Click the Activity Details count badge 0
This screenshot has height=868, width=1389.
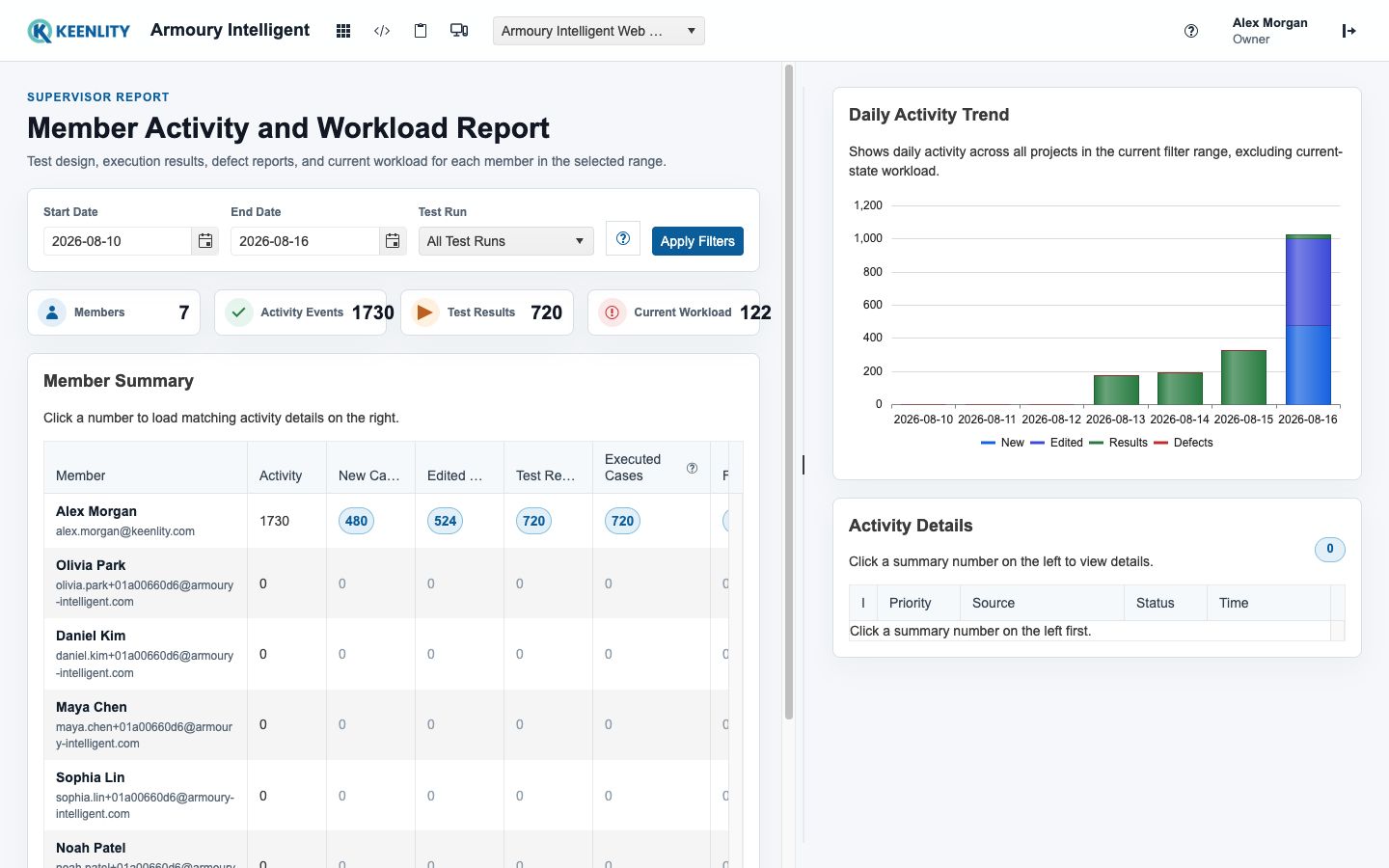click(1329, 549)
